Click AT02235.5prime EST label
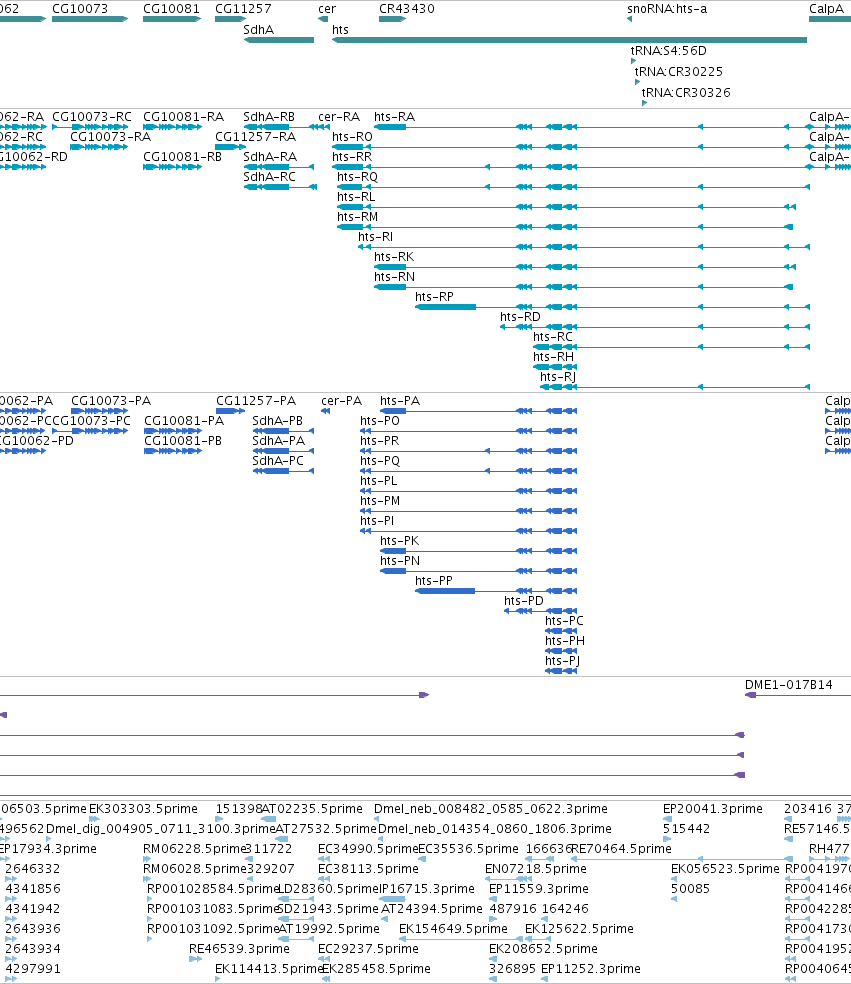The width and height of the screenshot is (851, 984). (x=312, y=809)
